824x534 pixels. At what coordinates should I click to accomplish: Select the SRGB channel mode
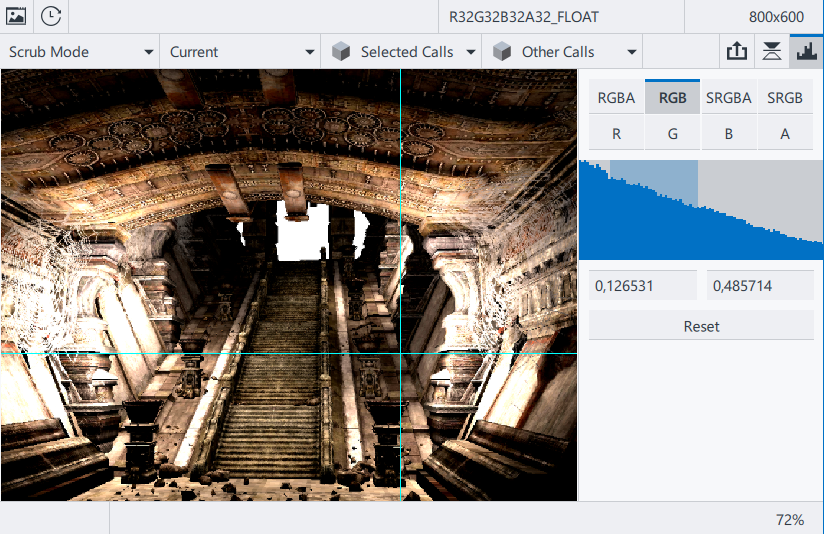785,98
